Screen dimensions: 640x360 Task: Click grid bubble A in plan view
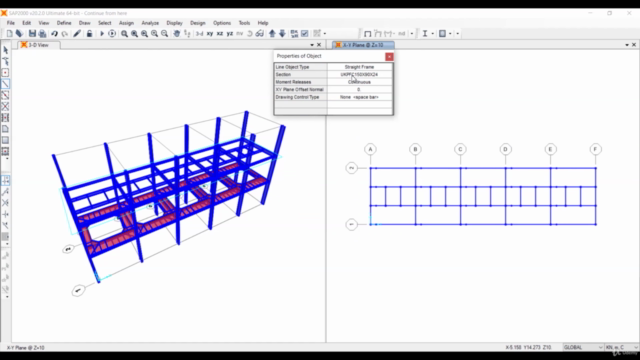370,149
